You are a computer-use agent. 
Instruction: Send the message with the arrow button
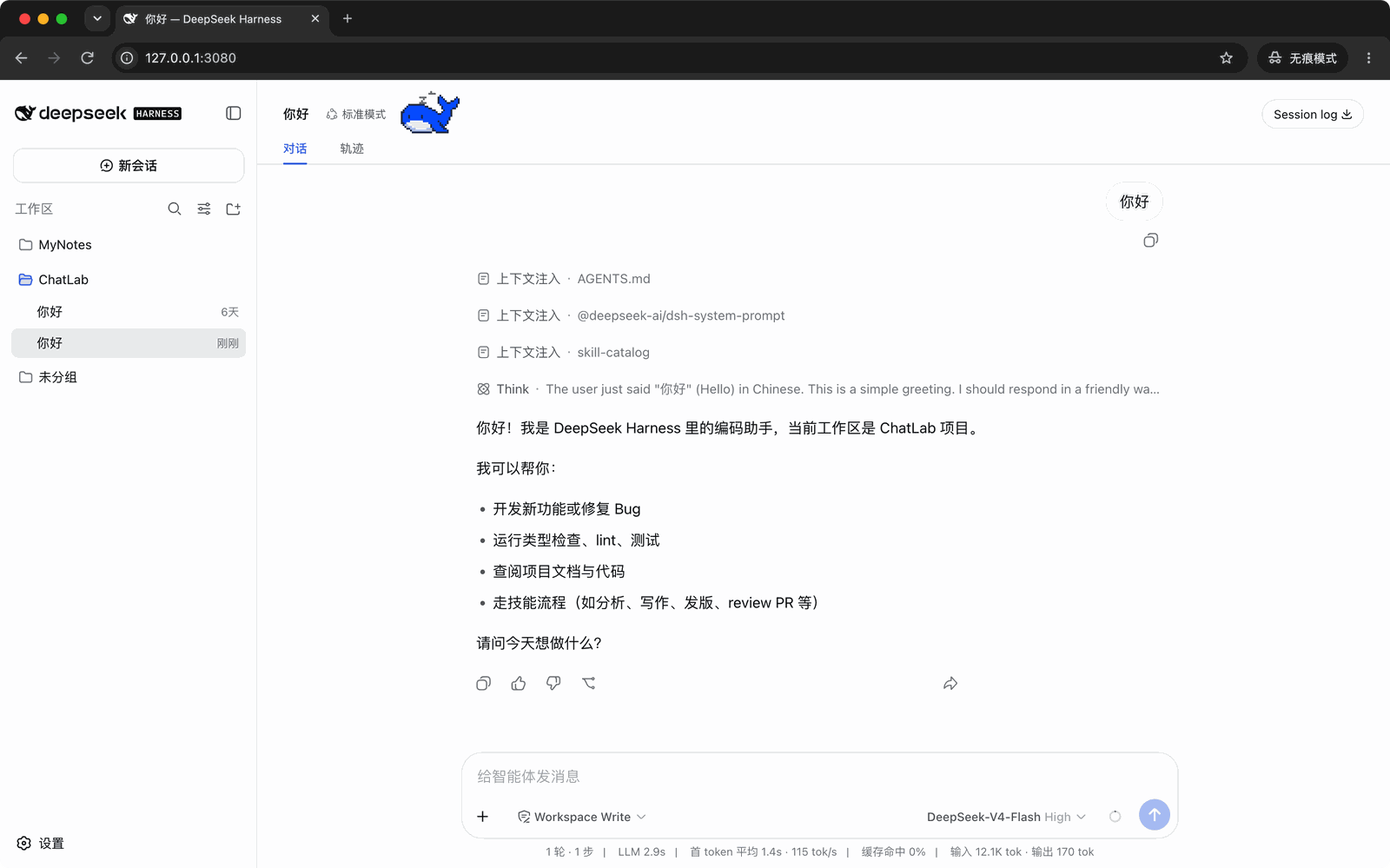click(x=1155, y=815)
